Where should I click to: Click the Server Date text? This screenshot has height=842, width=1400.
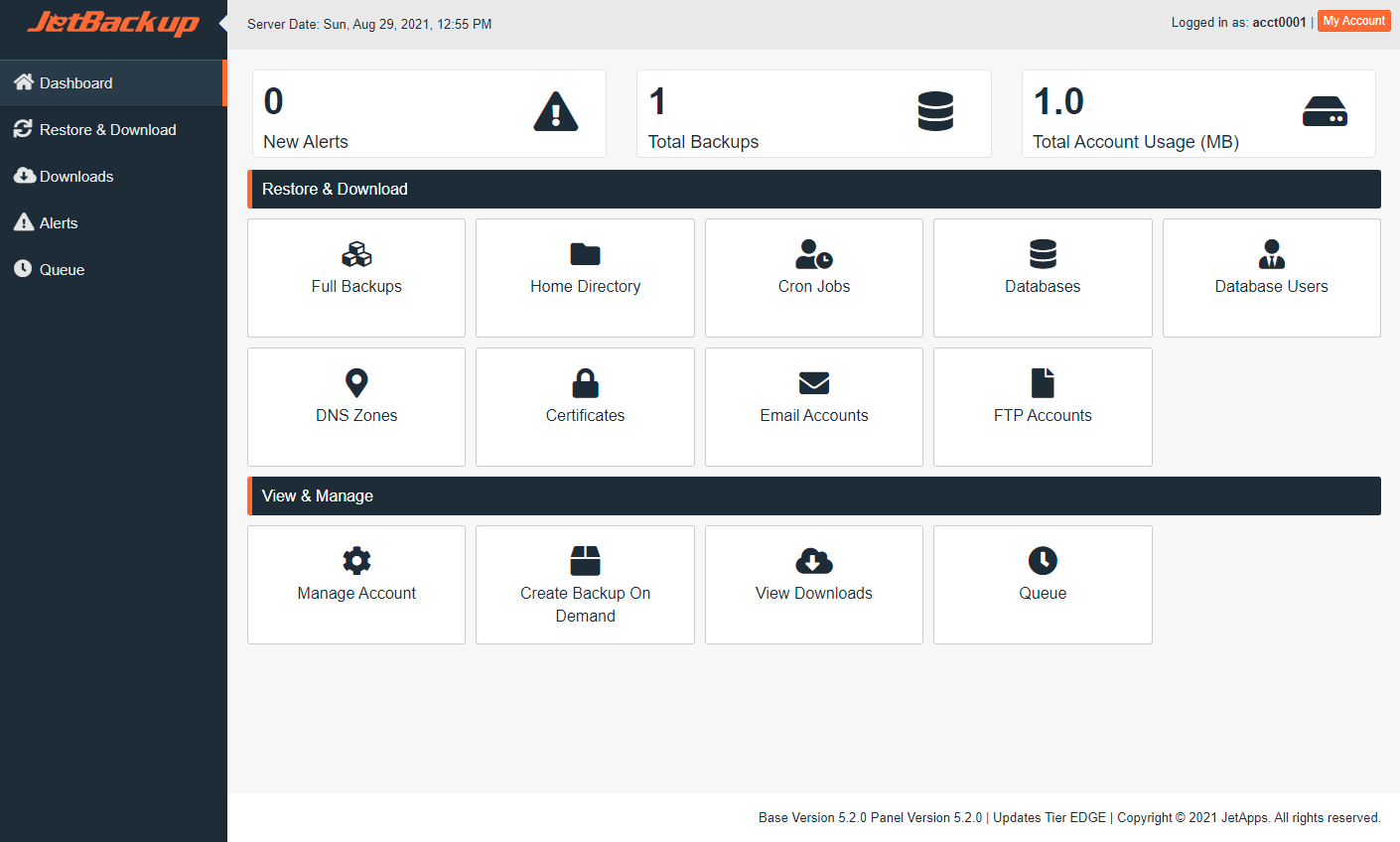(x=369, y=24)
